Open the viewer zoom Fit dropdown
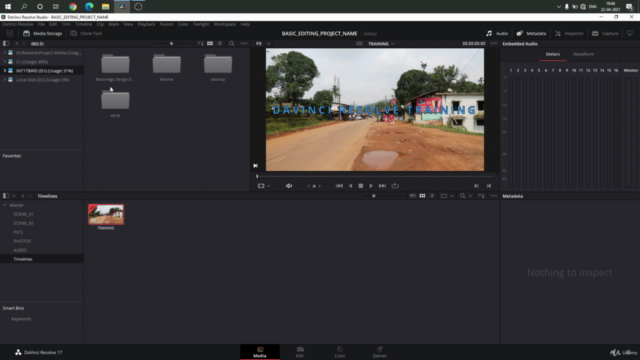640x360 pixels. click(x=263, y=44)
